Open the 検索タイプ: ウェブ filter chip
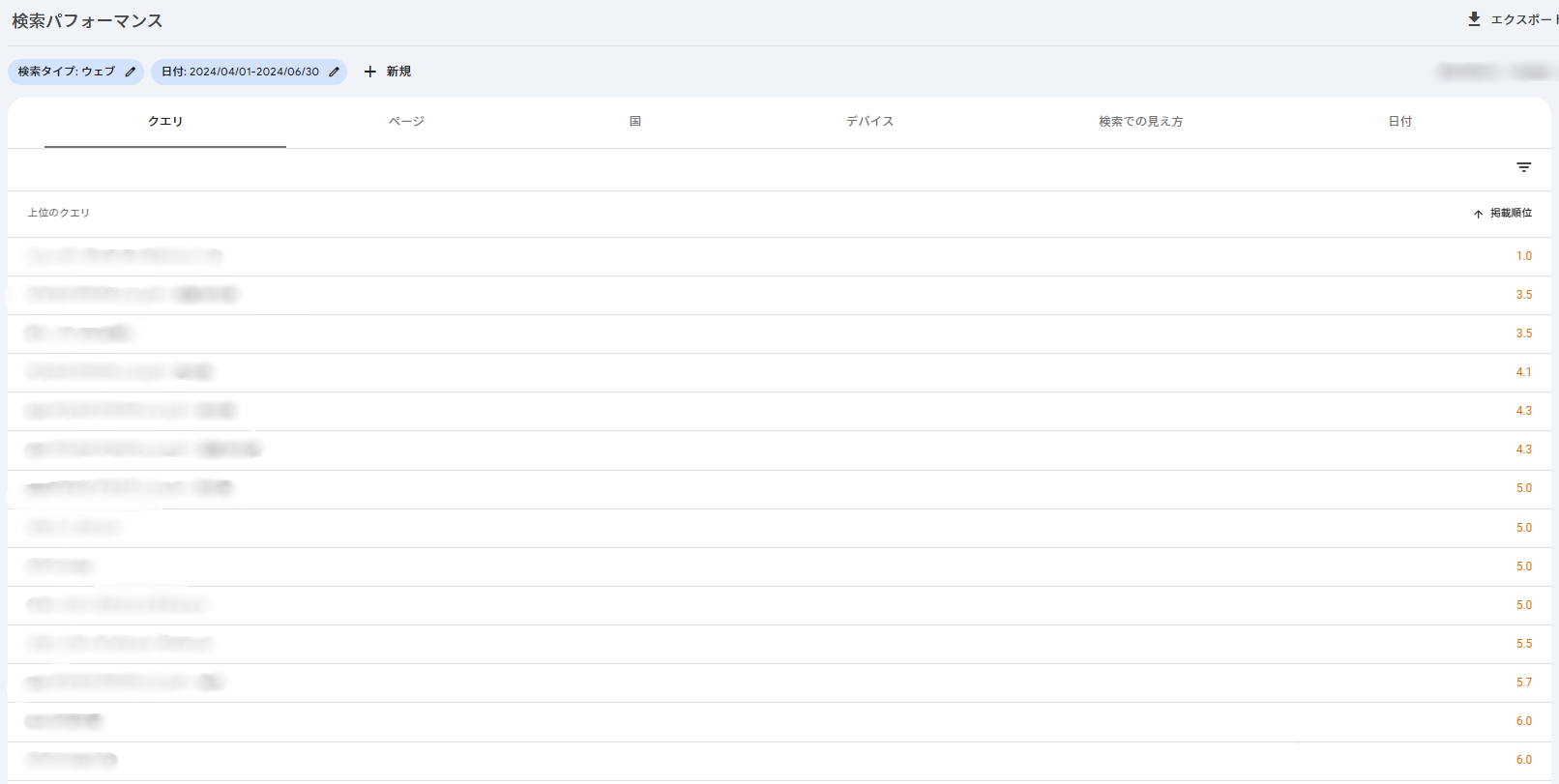The height and width of the screenshot is (784, 1559). point(66,72)
